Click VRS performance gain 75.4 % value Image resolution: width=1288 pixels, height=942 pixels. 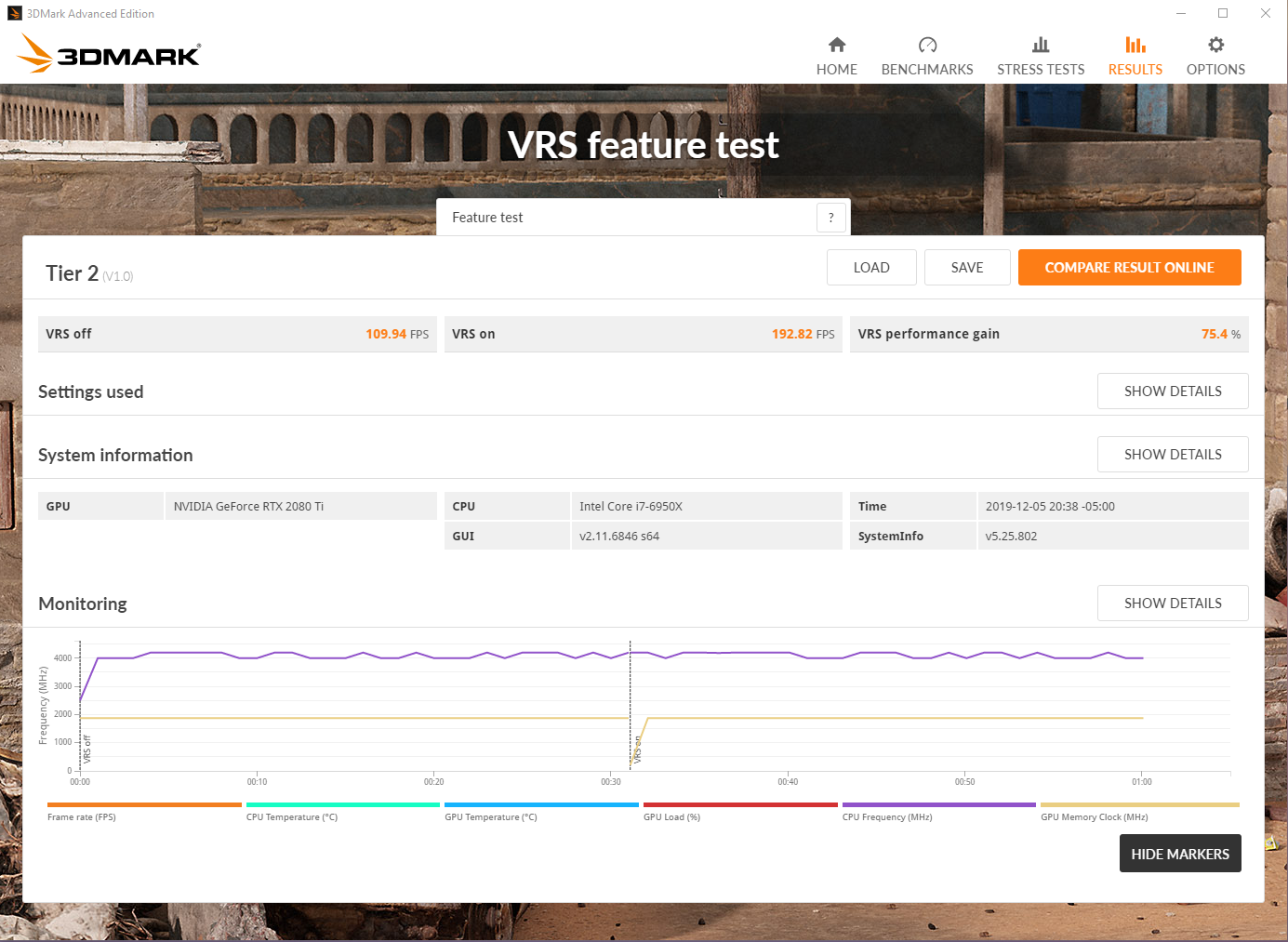point(1221,334)
